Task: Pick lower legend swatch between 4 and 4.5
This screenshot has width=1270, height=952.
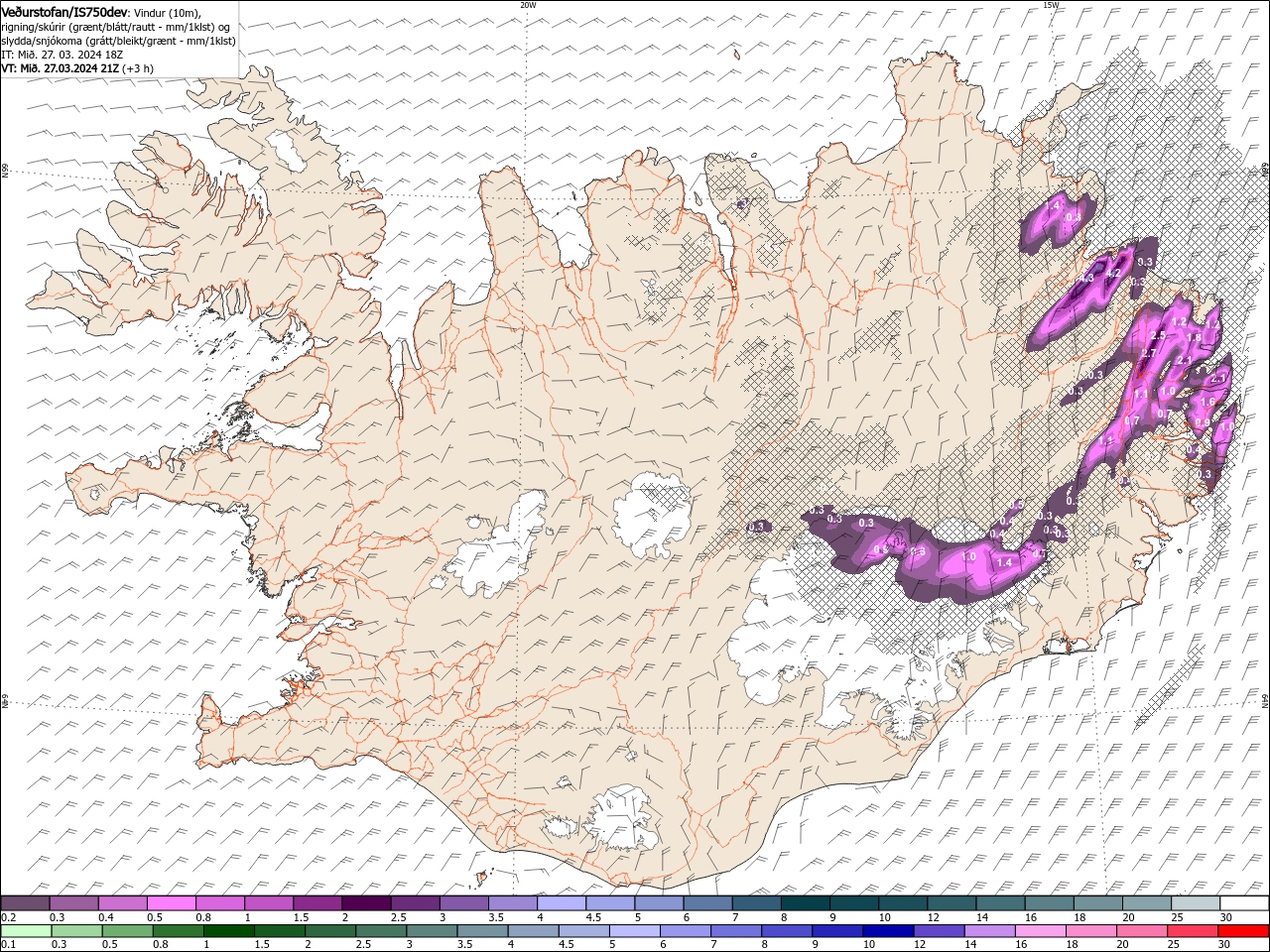Action: point(534,931)
